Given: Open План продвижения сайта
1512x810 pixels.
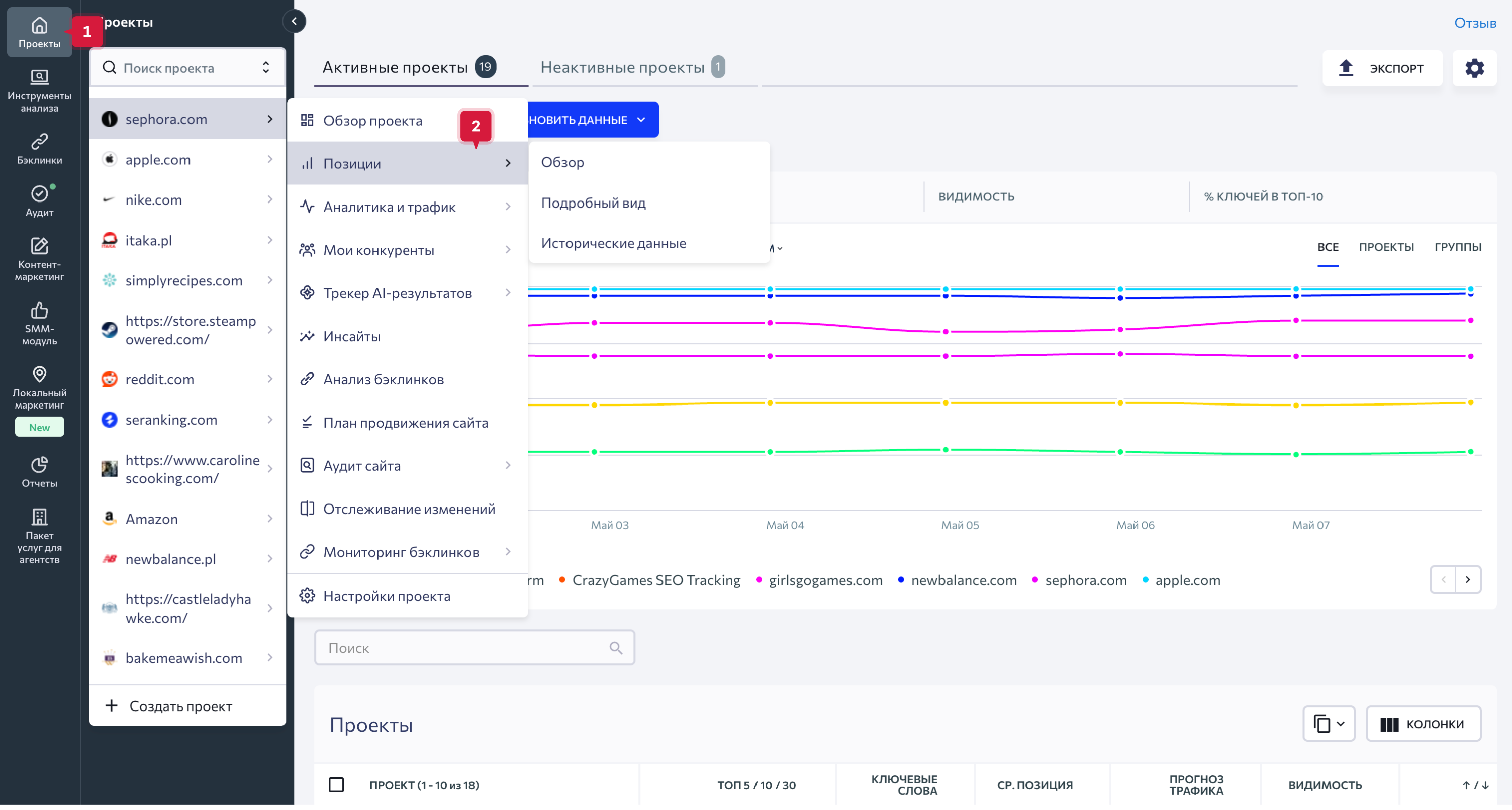Looking at the screenshot, I should point(407,422).
